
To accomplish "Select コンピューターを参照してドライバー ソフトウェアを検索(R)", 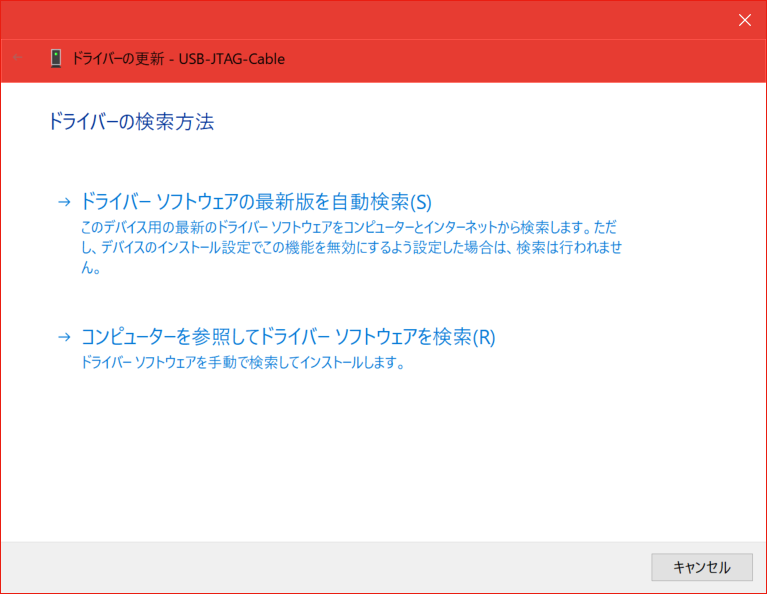I will (x=288, y=337).
